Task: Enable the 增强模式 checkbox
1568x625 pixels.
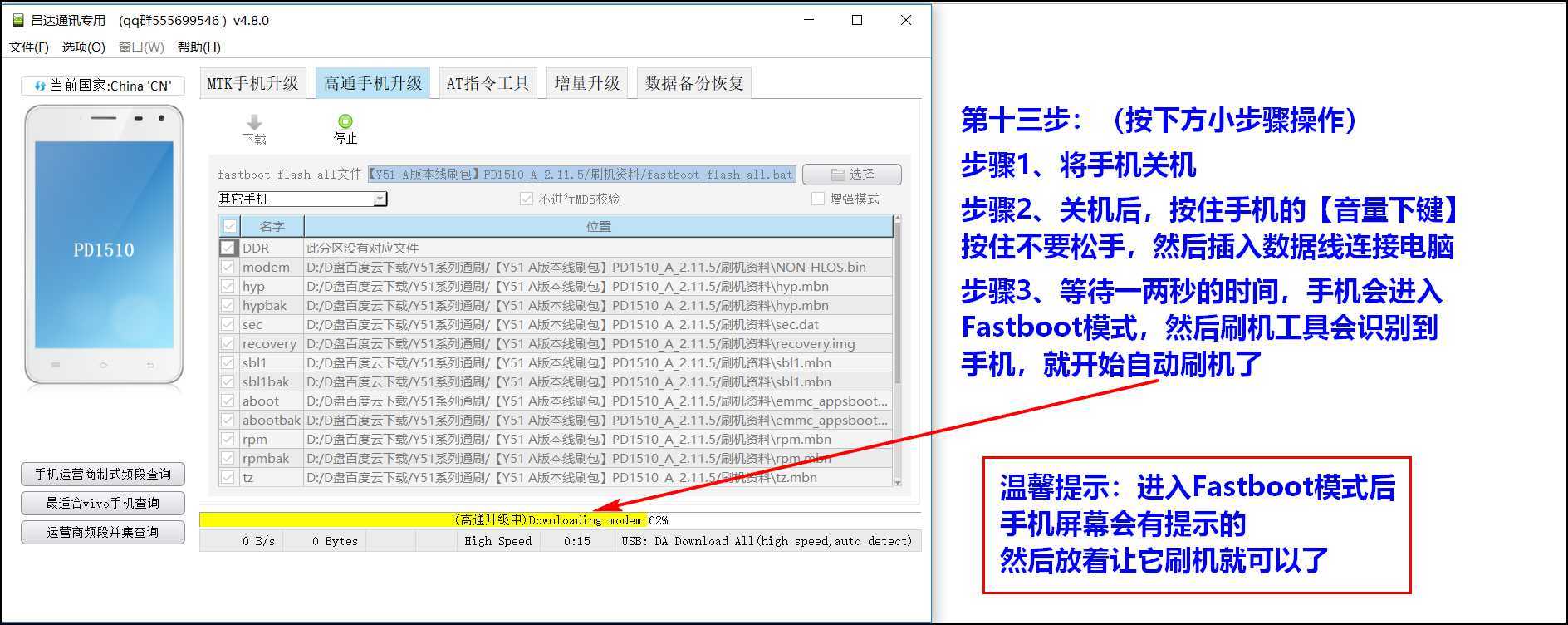Action: pos(818,199)
